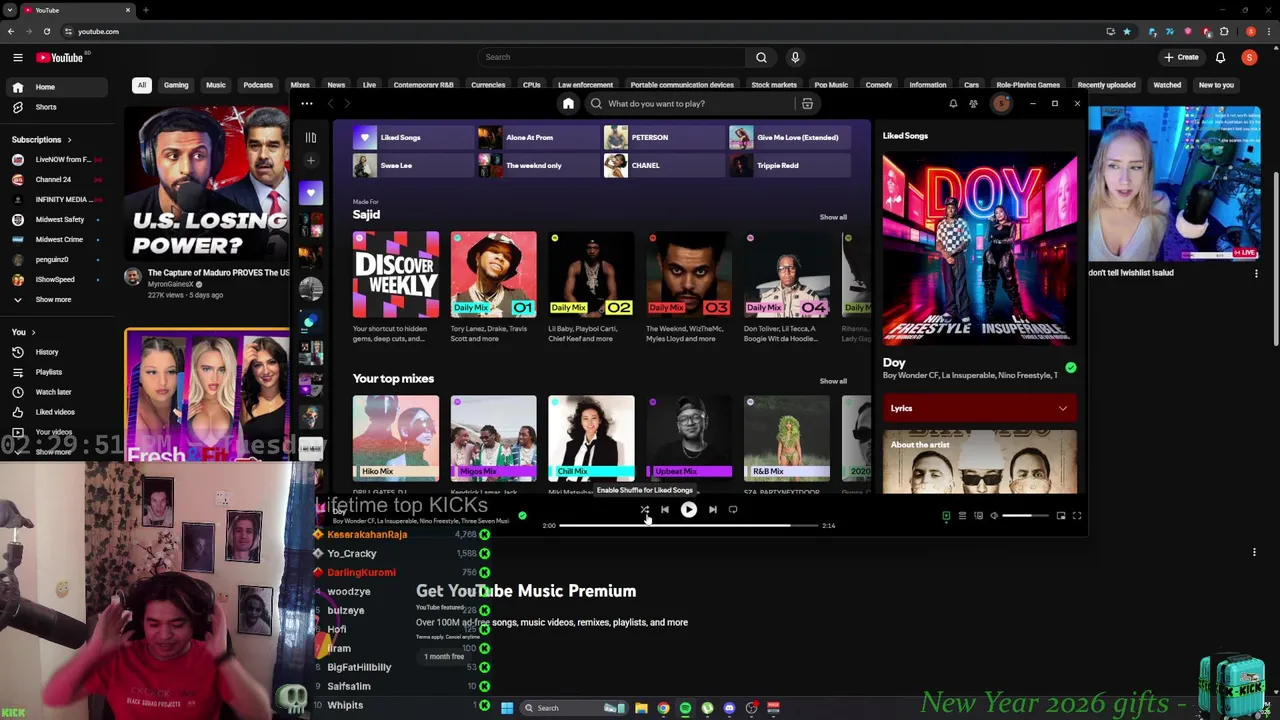
Task: Expand the Lyrics panel chevron
Action: (x=1063, y=408)
